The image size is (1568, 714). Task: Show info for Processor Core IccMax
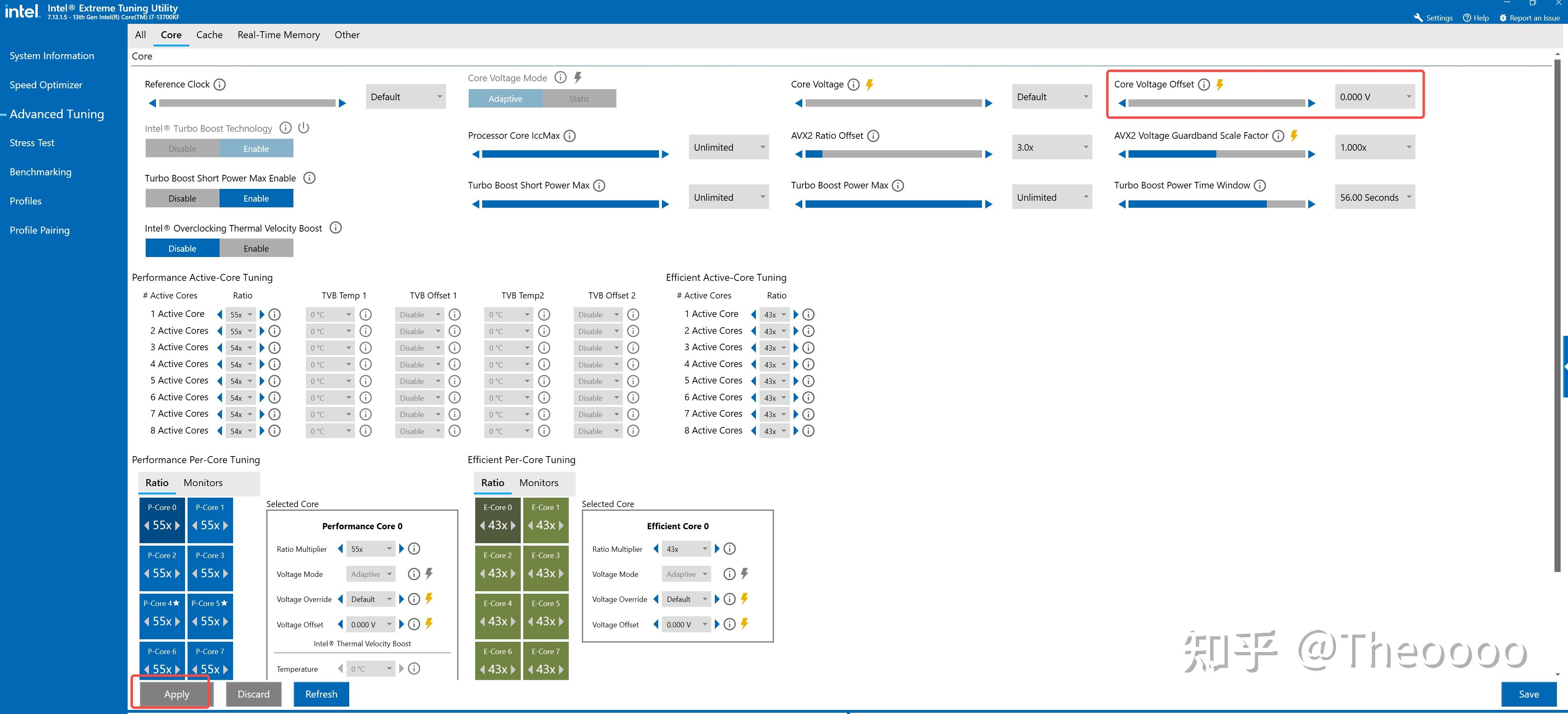[569, 136]
